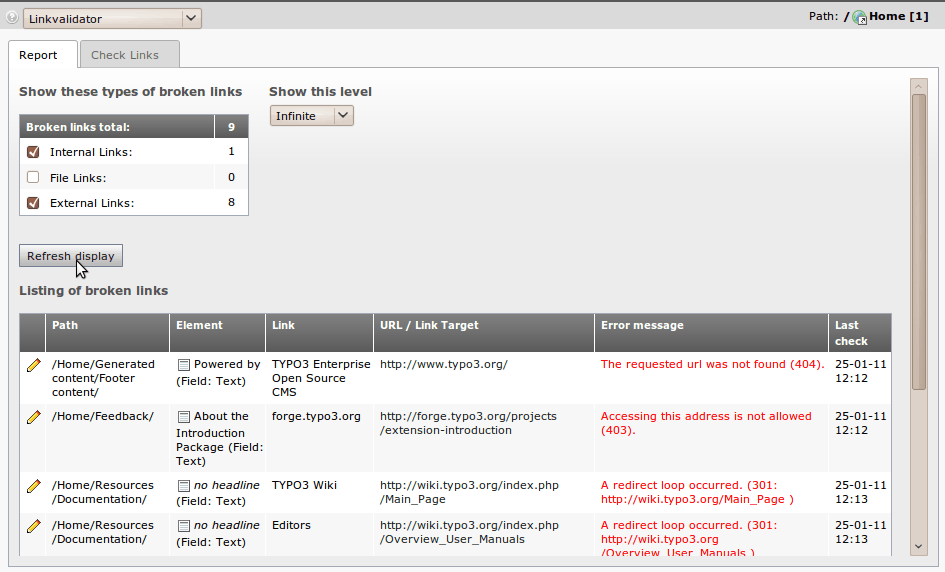Screen dimensions: 945x572
Task: Click the help icon beside Linkvalidator dropdown
Action: 12,18
